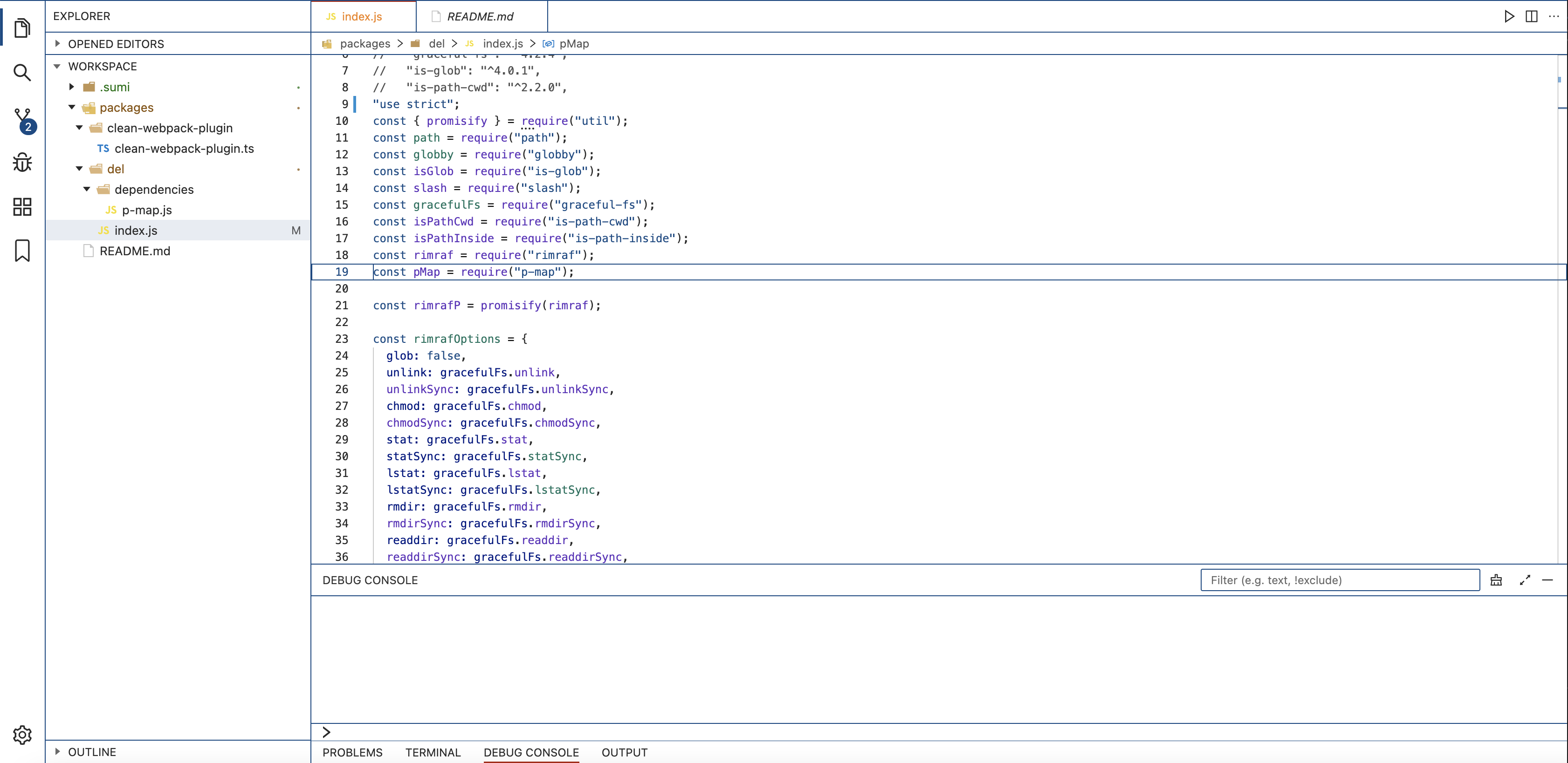Viewport: 1568px width, 763px height.
Task: Collapse the WORKSPACE section
Action: click(x=57, y=66)
